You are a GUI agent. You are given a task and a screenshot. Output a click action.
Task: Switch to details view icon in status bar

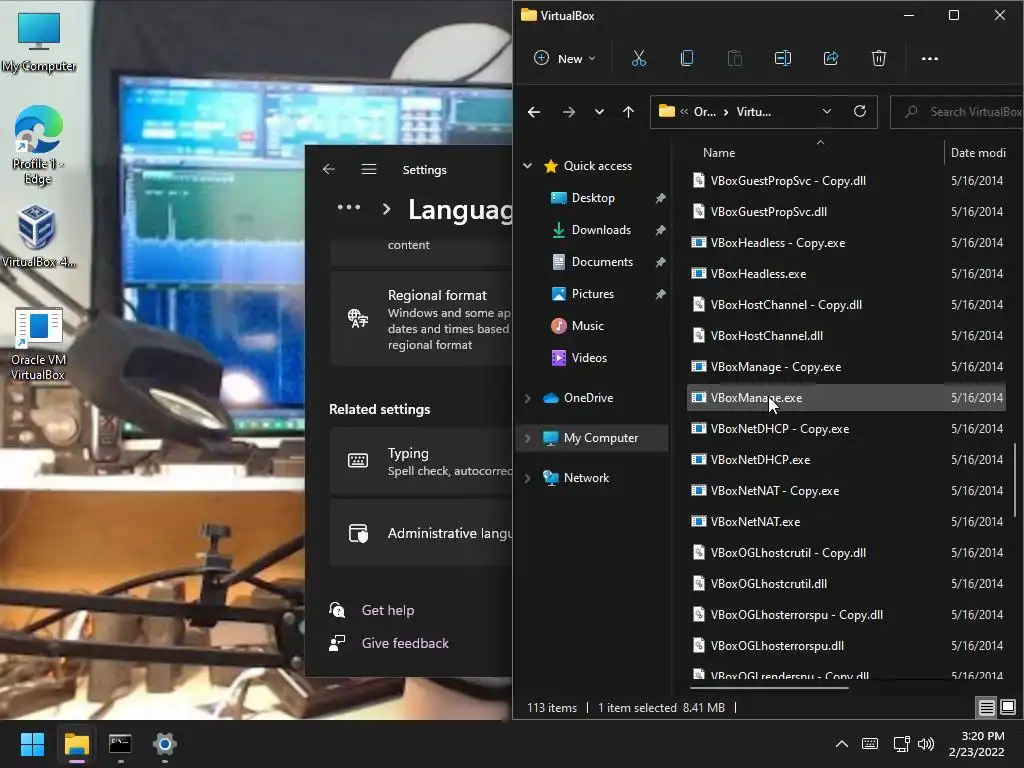point(986,707)
